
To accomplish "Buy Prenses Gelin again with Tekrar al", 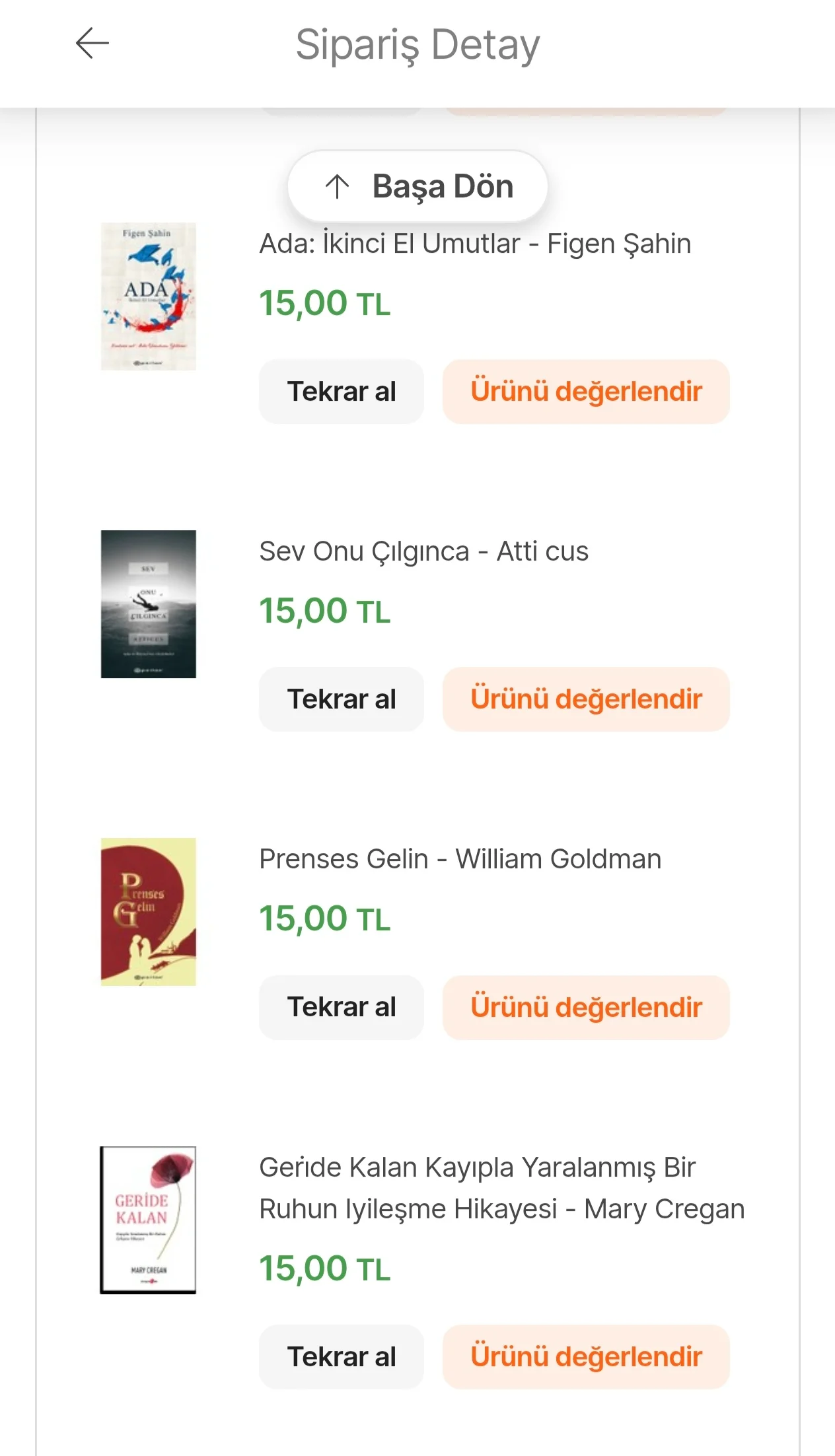I will tap(342, 1008).
